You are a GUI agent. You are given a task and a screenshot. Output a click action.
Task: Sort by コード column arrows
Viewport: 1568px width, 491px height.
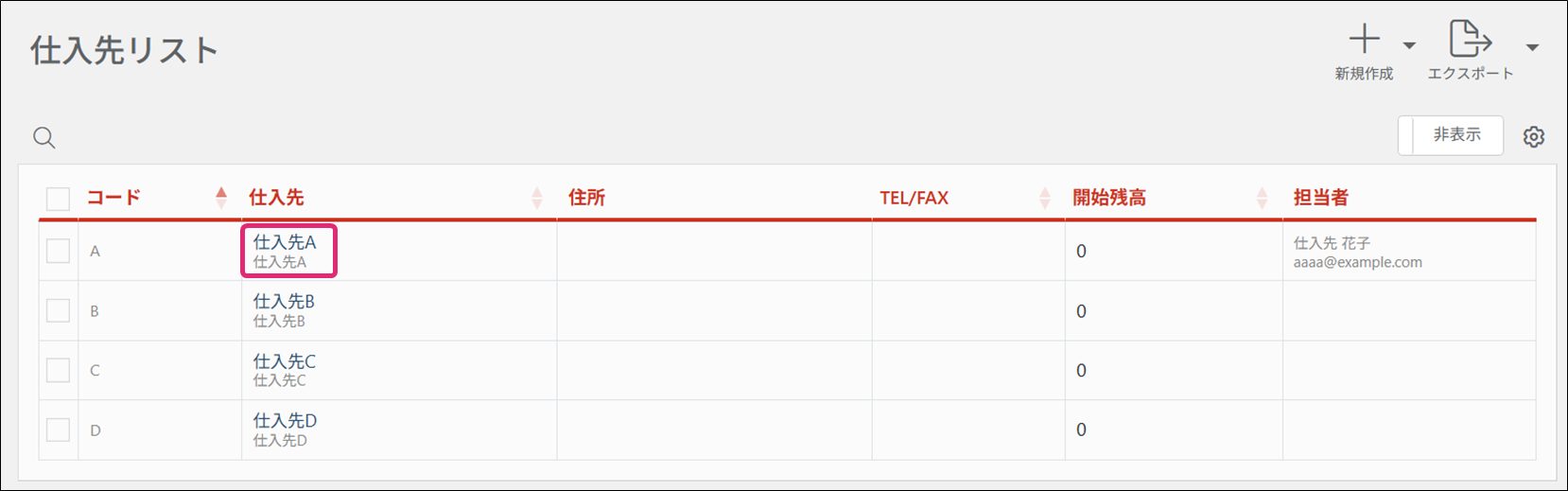click(x=221, y=198)
